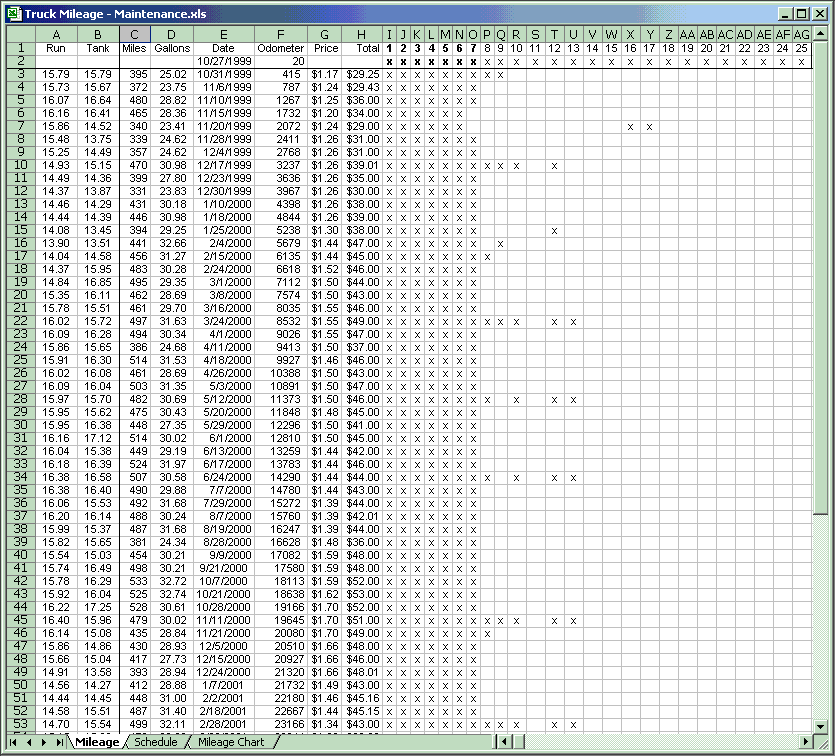
Task: Minimize the workbook window
Action: (x=785, y=14)
